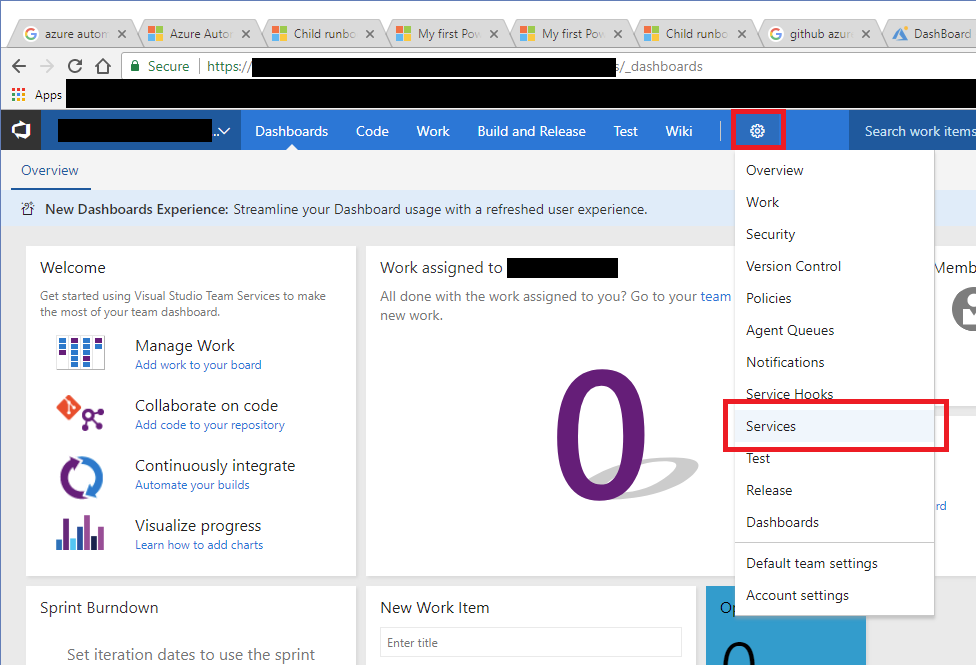This screenshot has height=665, width=976.
Task: Click the 'team' link in work assigned widget
Action: pyautogui.click(x=715, y=296)
